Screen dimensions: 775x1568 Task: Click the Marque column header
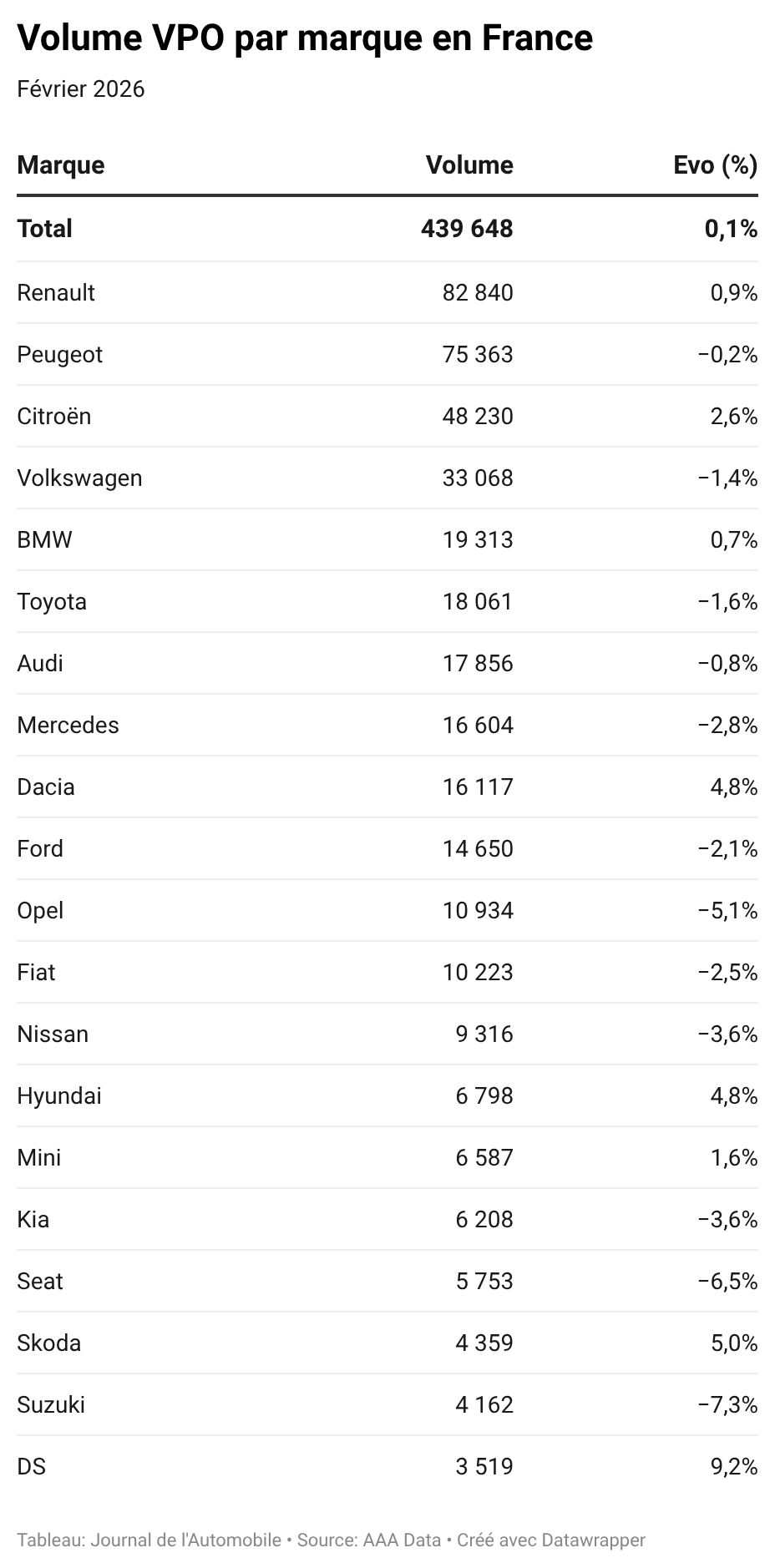click(x=61, y=165)
